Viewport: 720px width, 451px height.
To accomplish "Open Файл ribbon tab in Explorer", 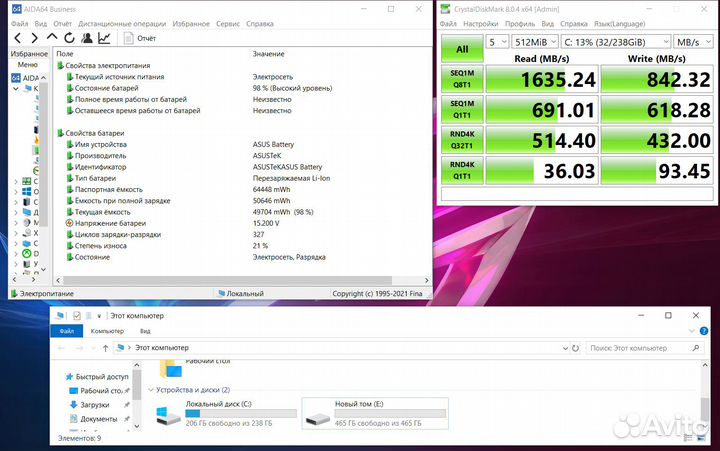I will (x=67, y=331).
